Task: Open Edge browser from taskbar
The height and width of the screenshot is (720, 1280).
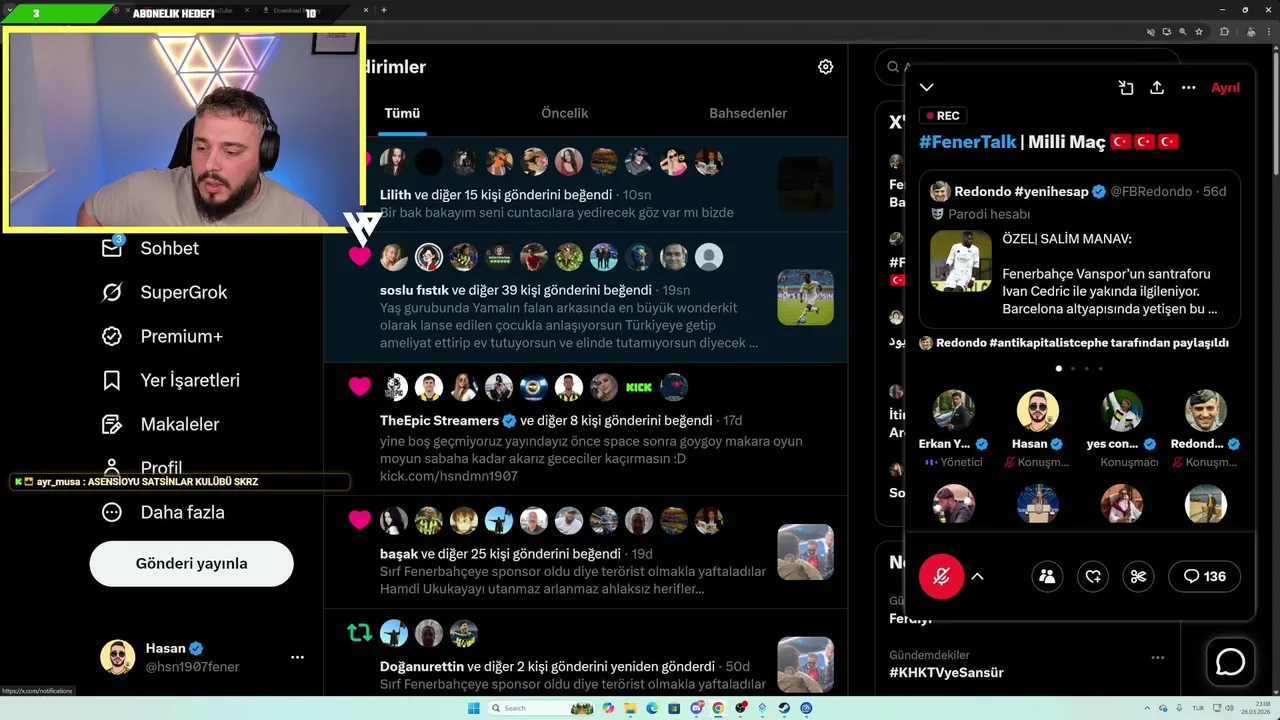Action: click(652, 708)
